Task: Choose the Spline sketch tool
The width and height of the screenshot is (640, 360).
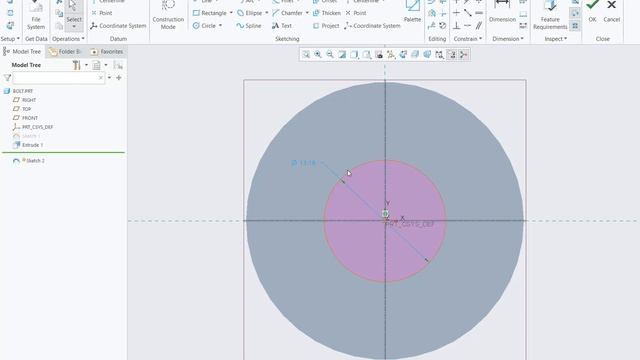Action: pyautogui.click(x=249, y=26)
